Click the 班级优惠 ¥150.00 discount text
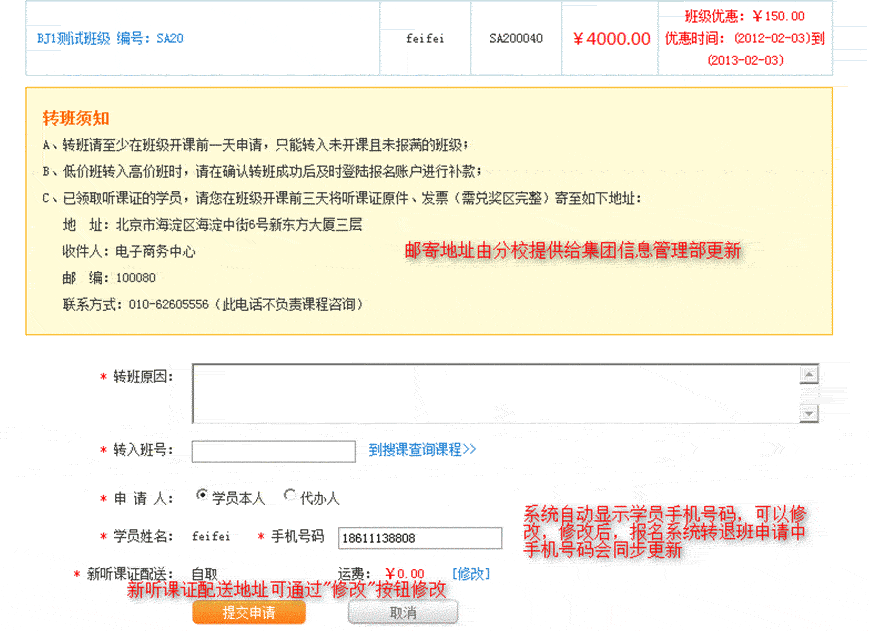Image resolution: width=870 pixels, height=631 pixels. [x=744, y=17]
